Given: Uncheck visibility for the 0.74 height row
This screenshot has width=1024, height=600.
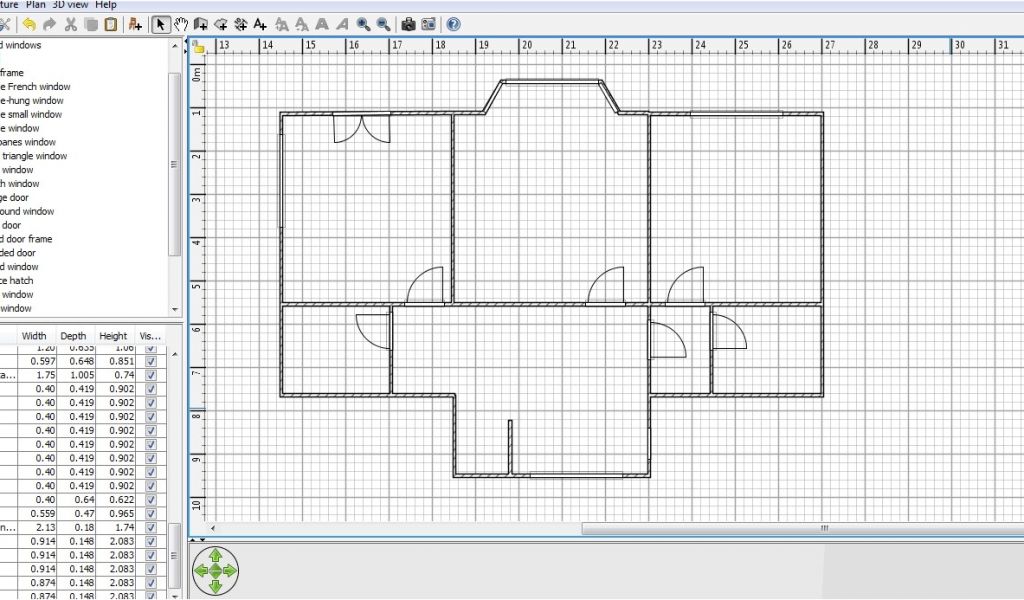Looking at the screenshot, I should point(151,375).
